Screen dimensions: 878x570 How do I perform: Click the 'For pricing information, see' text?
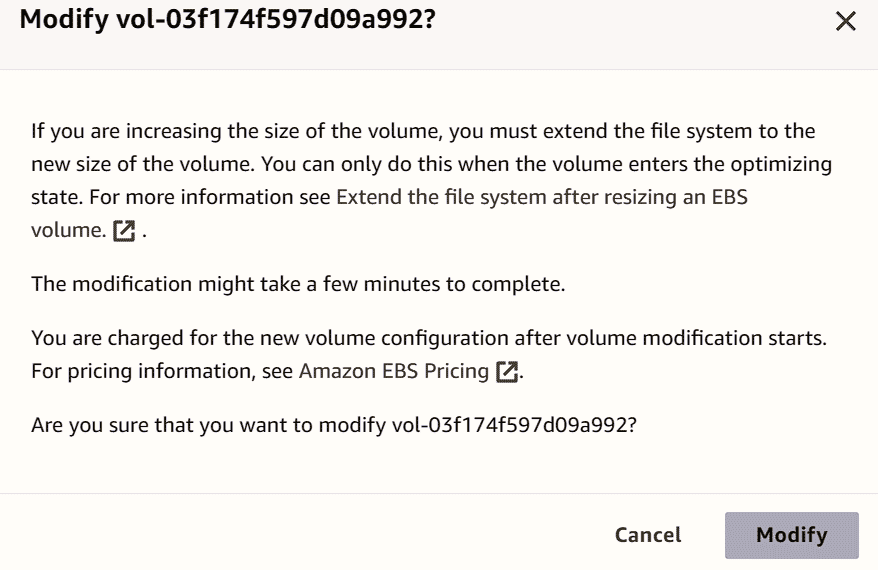pos(162,371)
